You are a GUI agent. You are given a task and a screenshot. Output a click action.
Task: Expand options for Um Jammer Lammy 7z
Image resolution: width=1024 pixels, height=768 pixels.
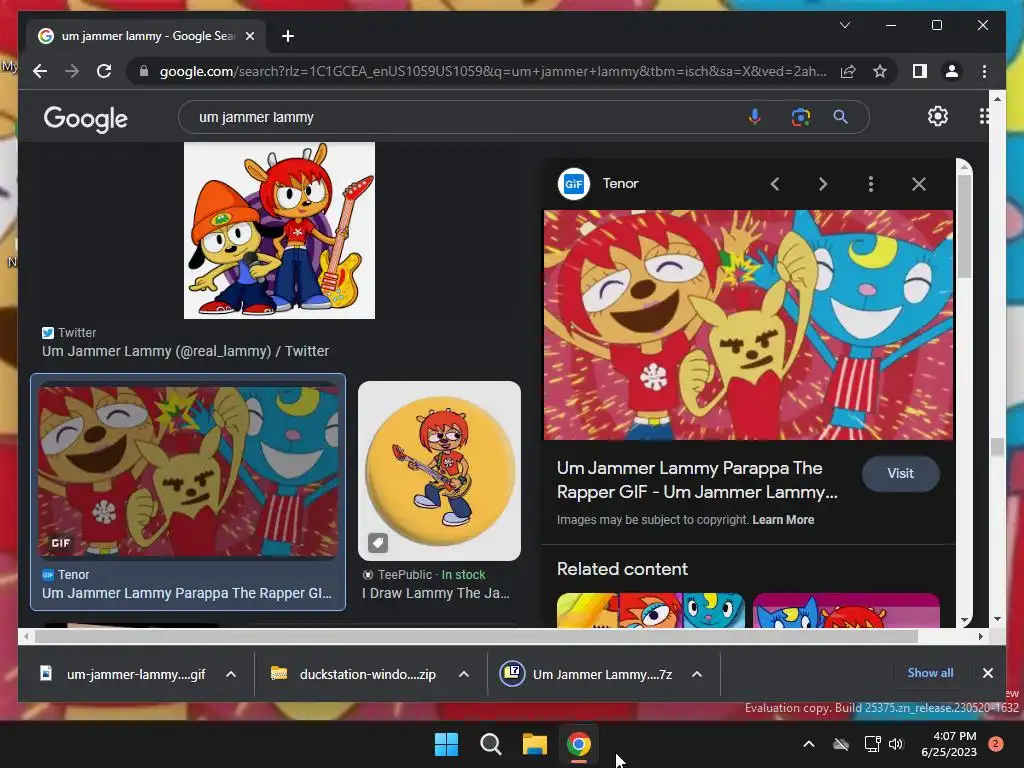(x=697, y=674)
